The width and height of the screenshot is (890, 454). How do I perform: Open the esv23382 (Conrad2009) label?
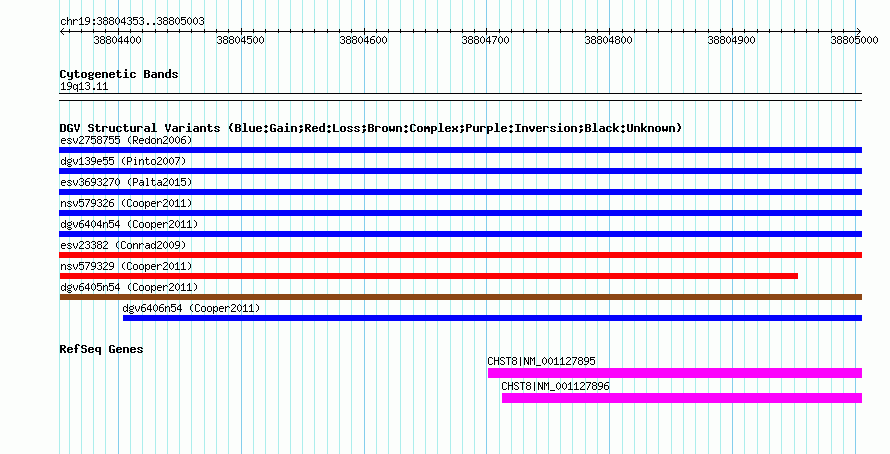[123, 245]
